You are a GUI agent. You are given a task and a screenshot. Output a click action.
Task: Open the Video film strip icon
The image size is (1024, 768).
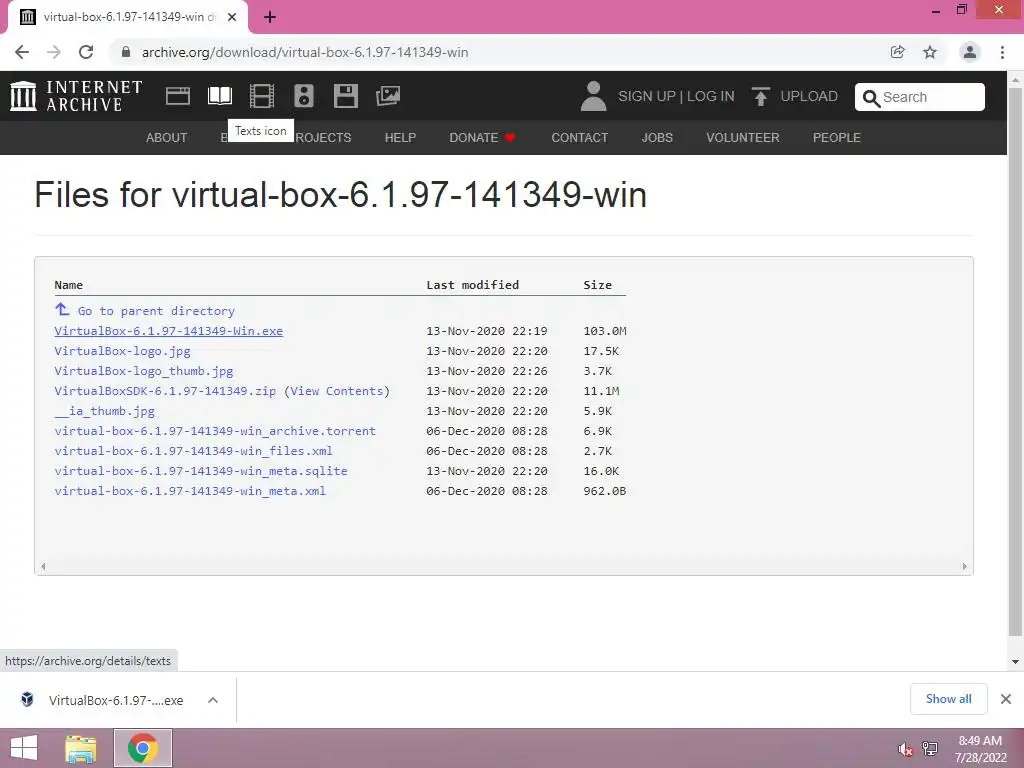(x=262, y=96)
